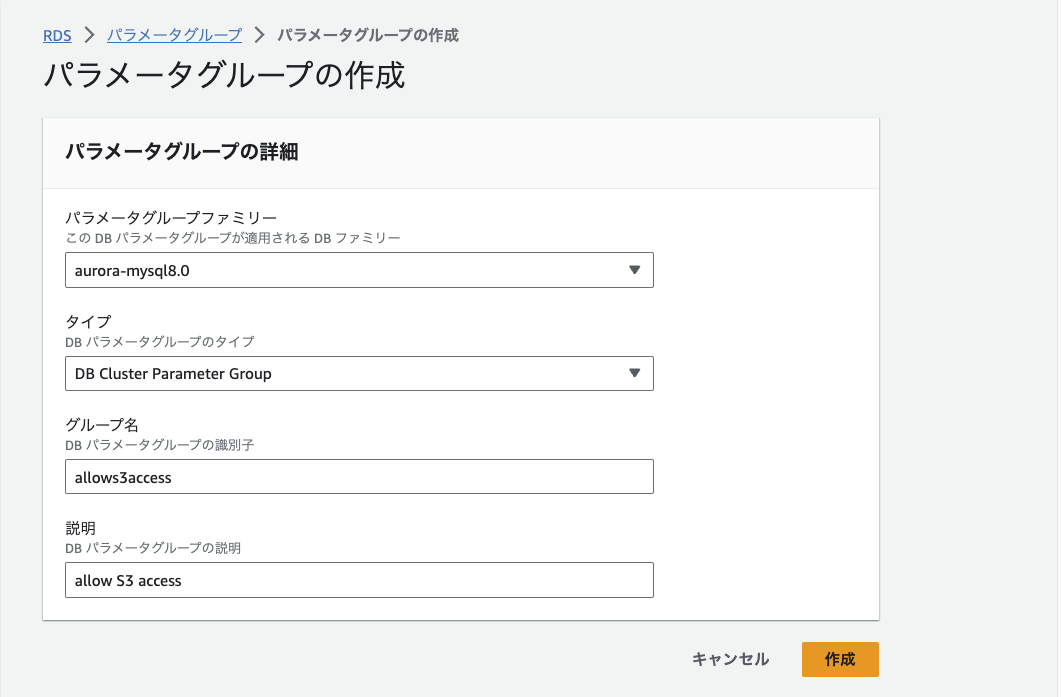Focus the allows3access group name field
The width and height of the screenshot is (1061, 697).
358,477
